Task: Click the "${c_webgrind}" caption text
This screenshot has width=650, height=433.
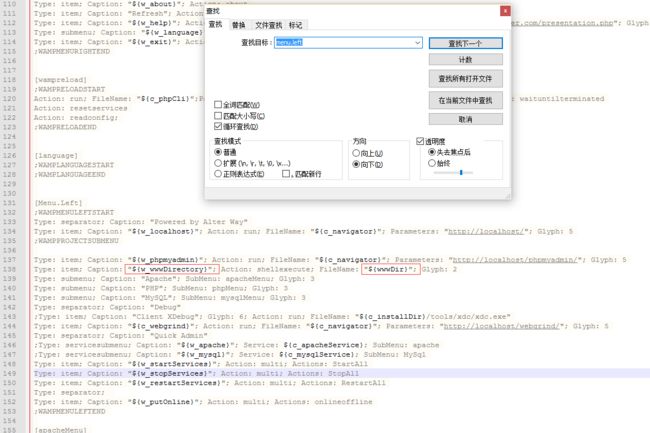Action: tap(161, 326)
